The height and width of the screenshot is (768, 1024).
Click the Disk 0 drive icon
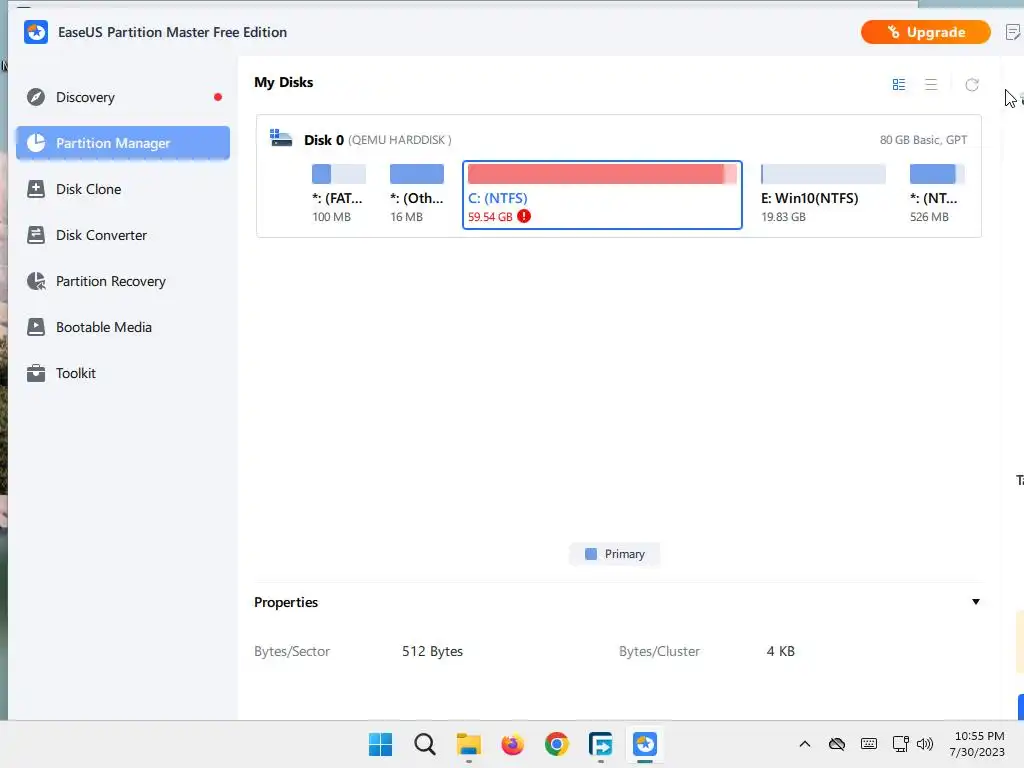tap(281, 138)
